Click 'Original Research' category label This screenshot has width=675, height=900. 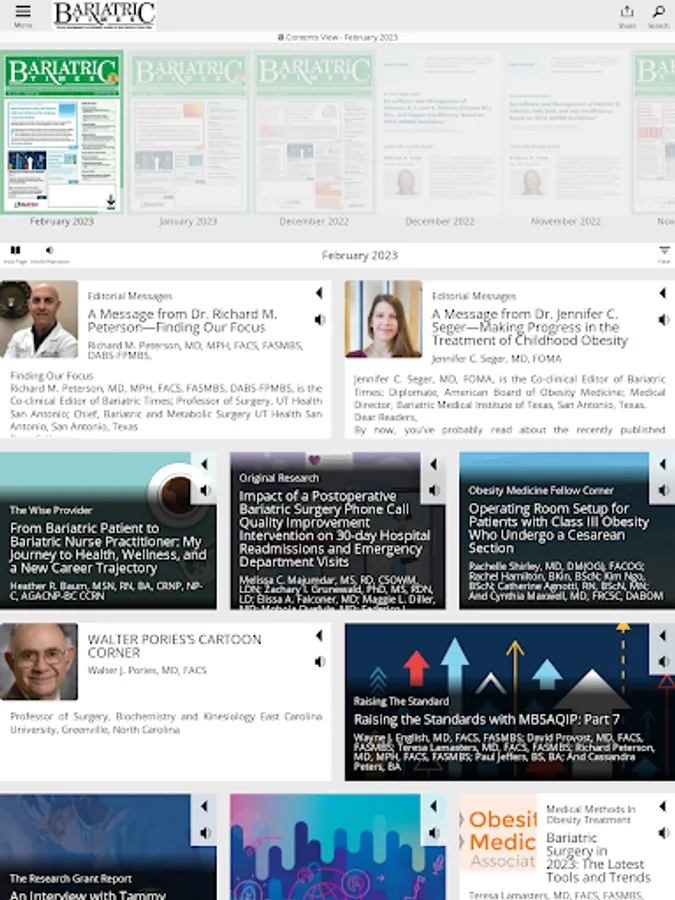coord(278,478)
